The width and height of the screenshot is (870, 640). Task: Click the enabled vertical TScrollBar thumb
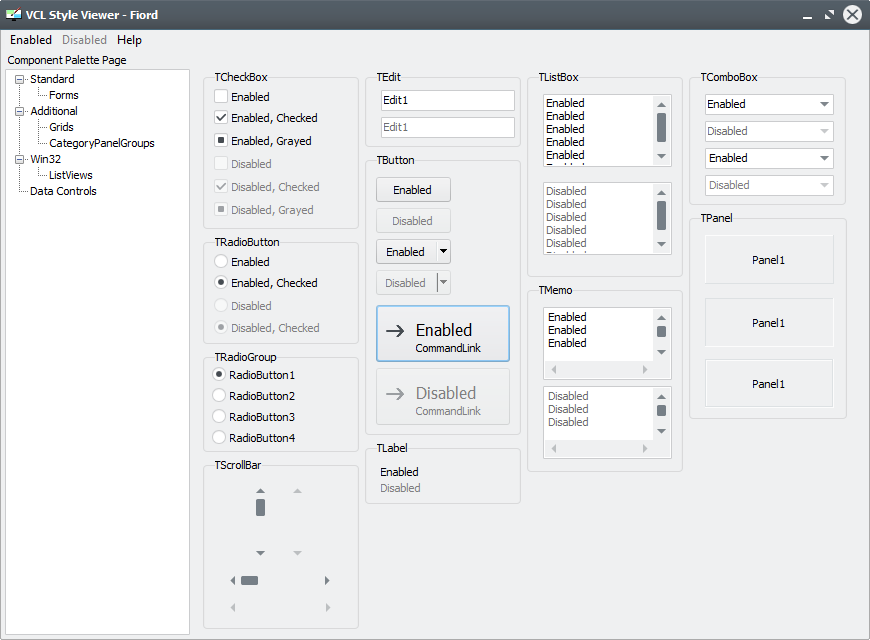260,507
